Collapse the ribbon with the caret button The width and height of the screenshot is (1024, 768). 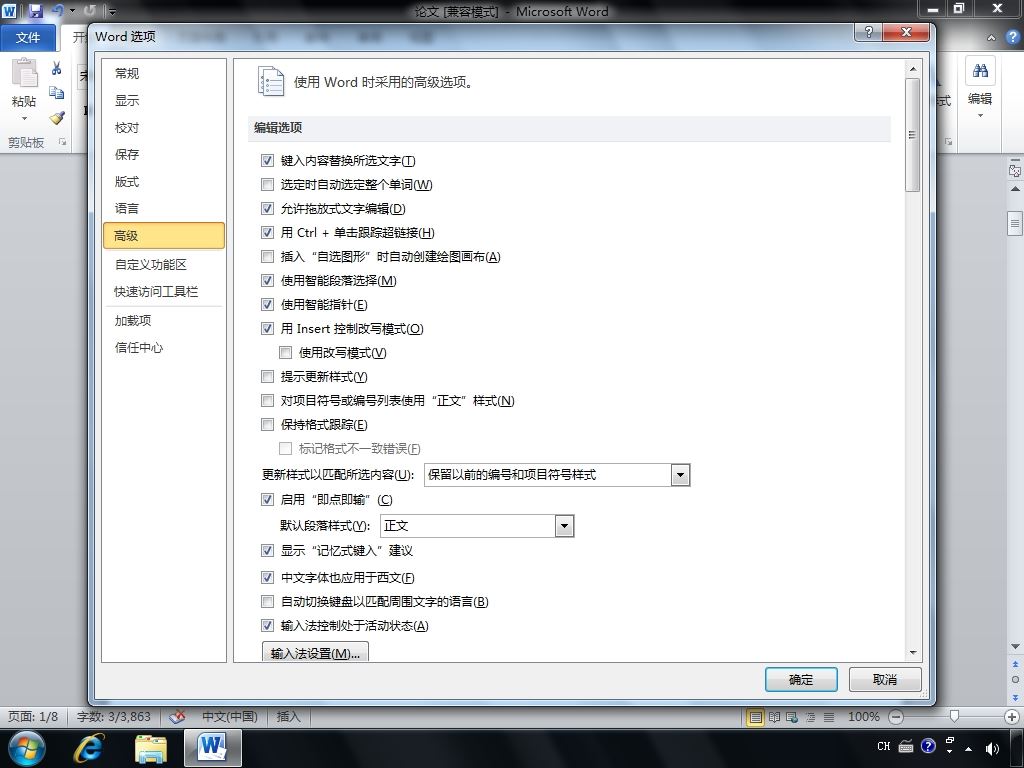(991, 38)
